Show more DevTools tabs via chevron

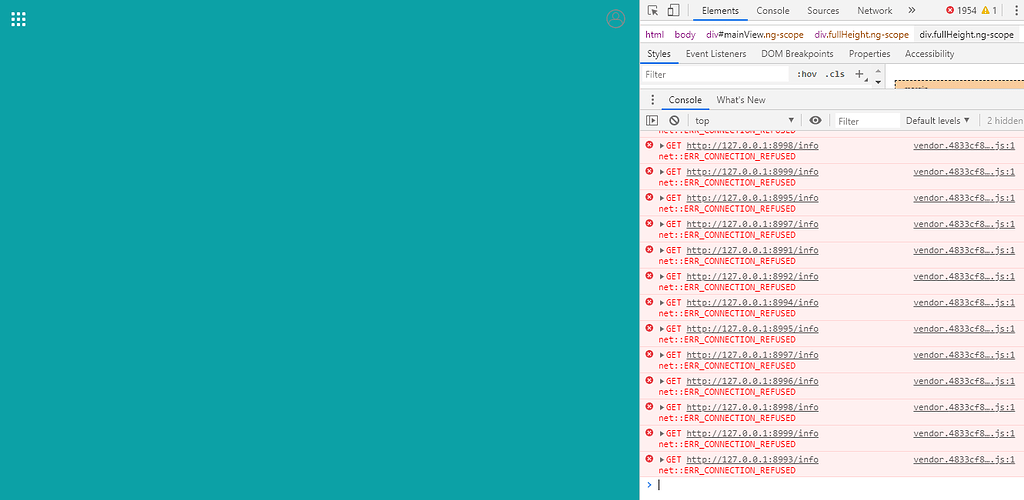tap(912, 10)
